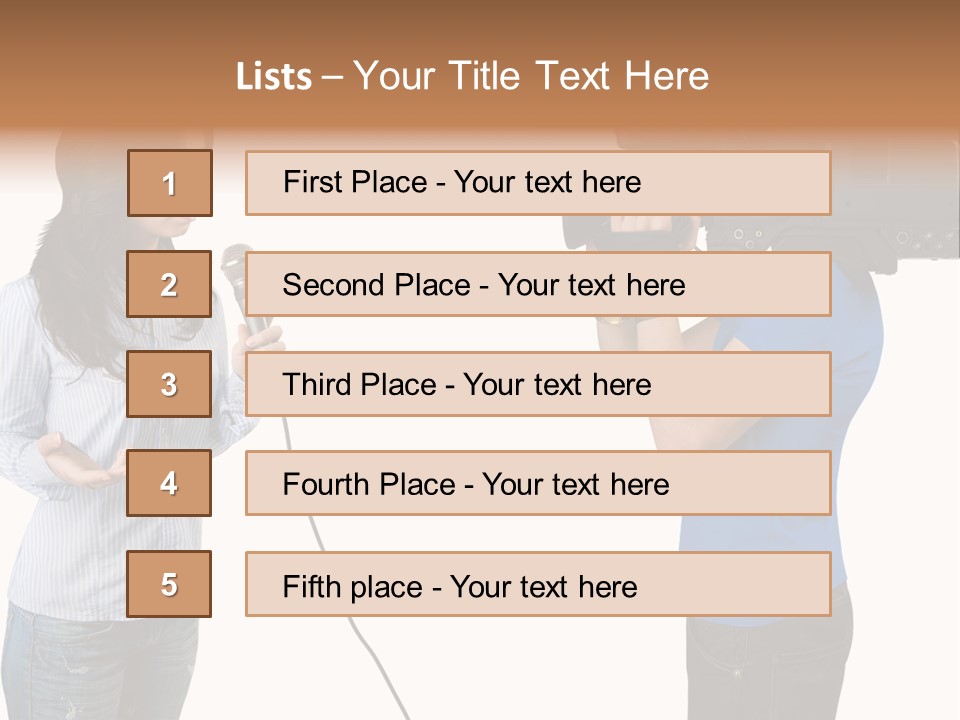Select the number 4 box
The width and height of the screenshot is (960, 720).
[x=169, y=483]
